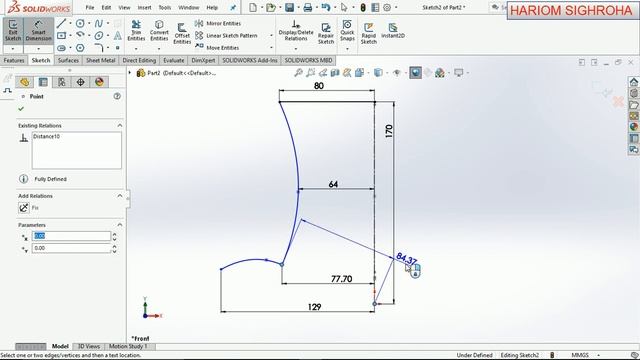Image resolution: width=640 pixels, height=360 pixels.
Task: Click the Rebuild traffic light icon
Action: pyautogui.click(x=363, y=7)
